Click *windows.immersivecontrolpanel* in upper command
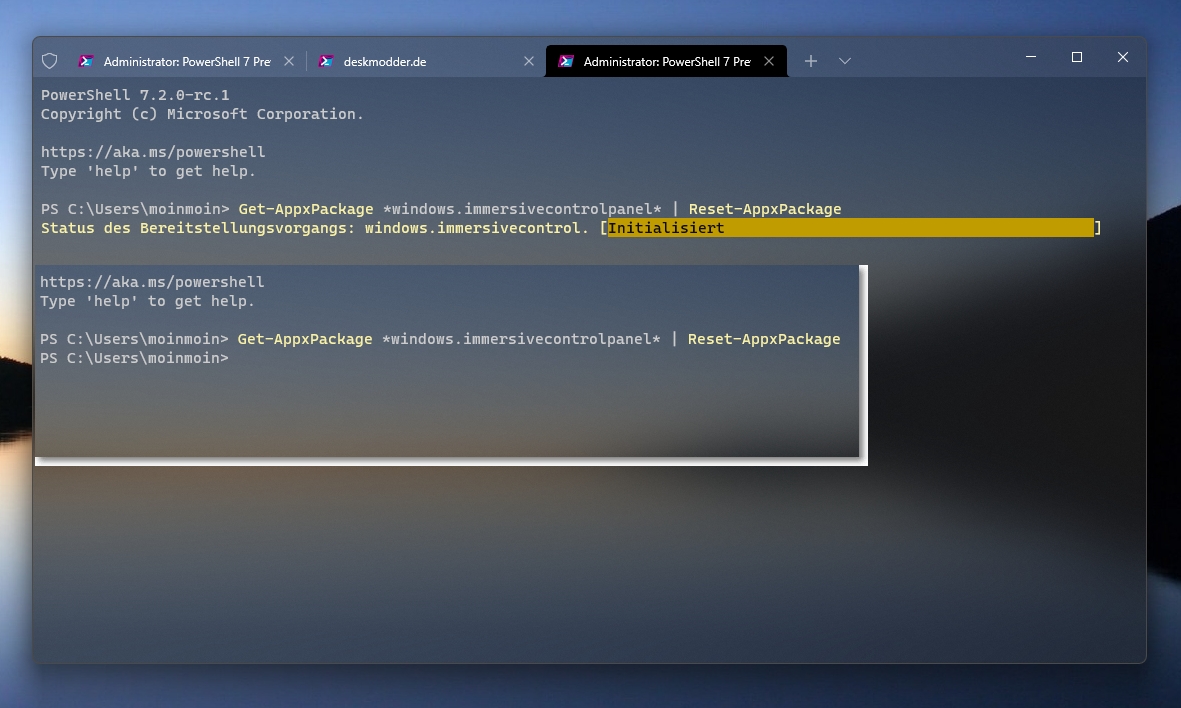 coord(522,209)
